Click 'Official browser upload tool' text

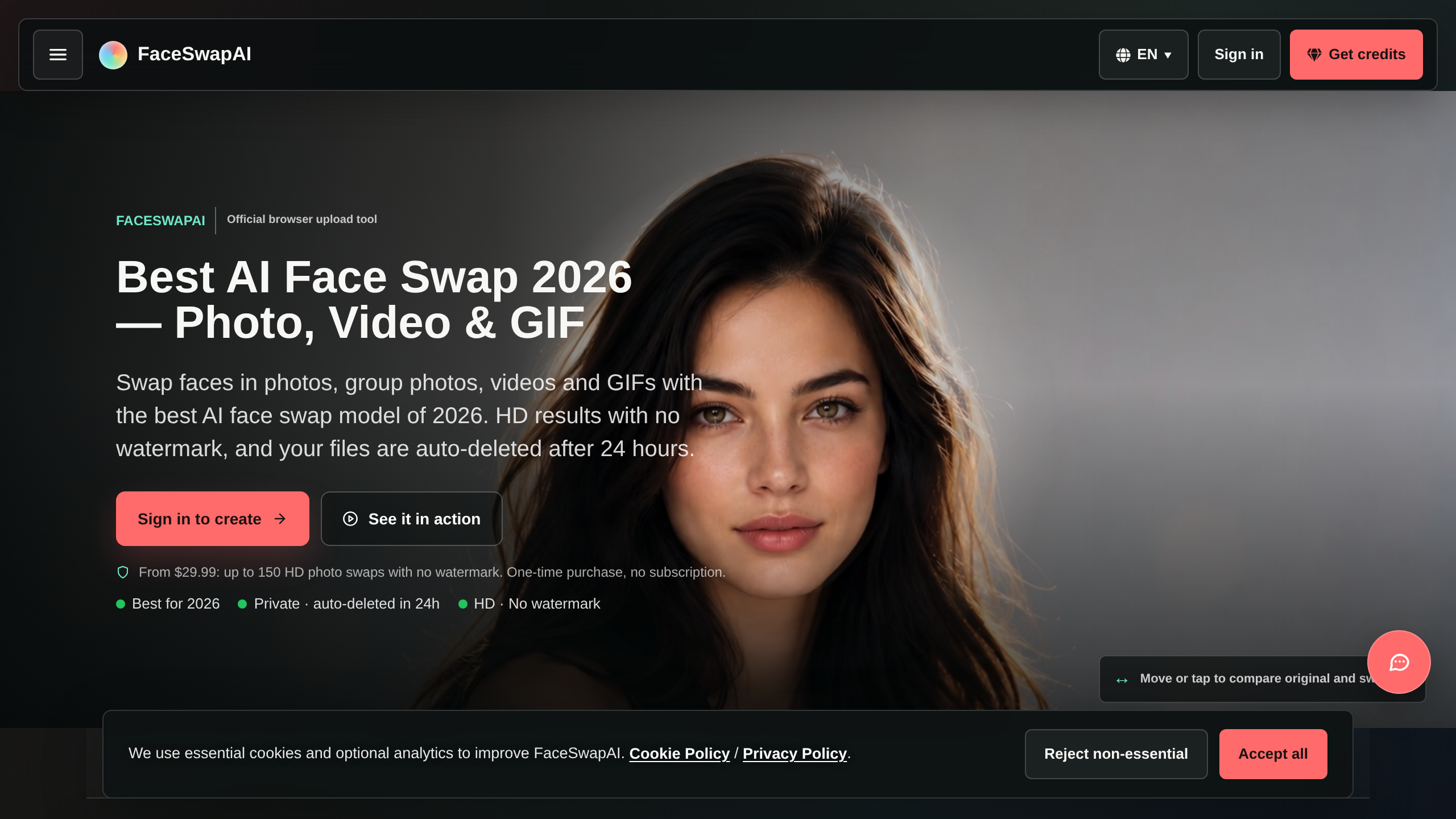302,219
